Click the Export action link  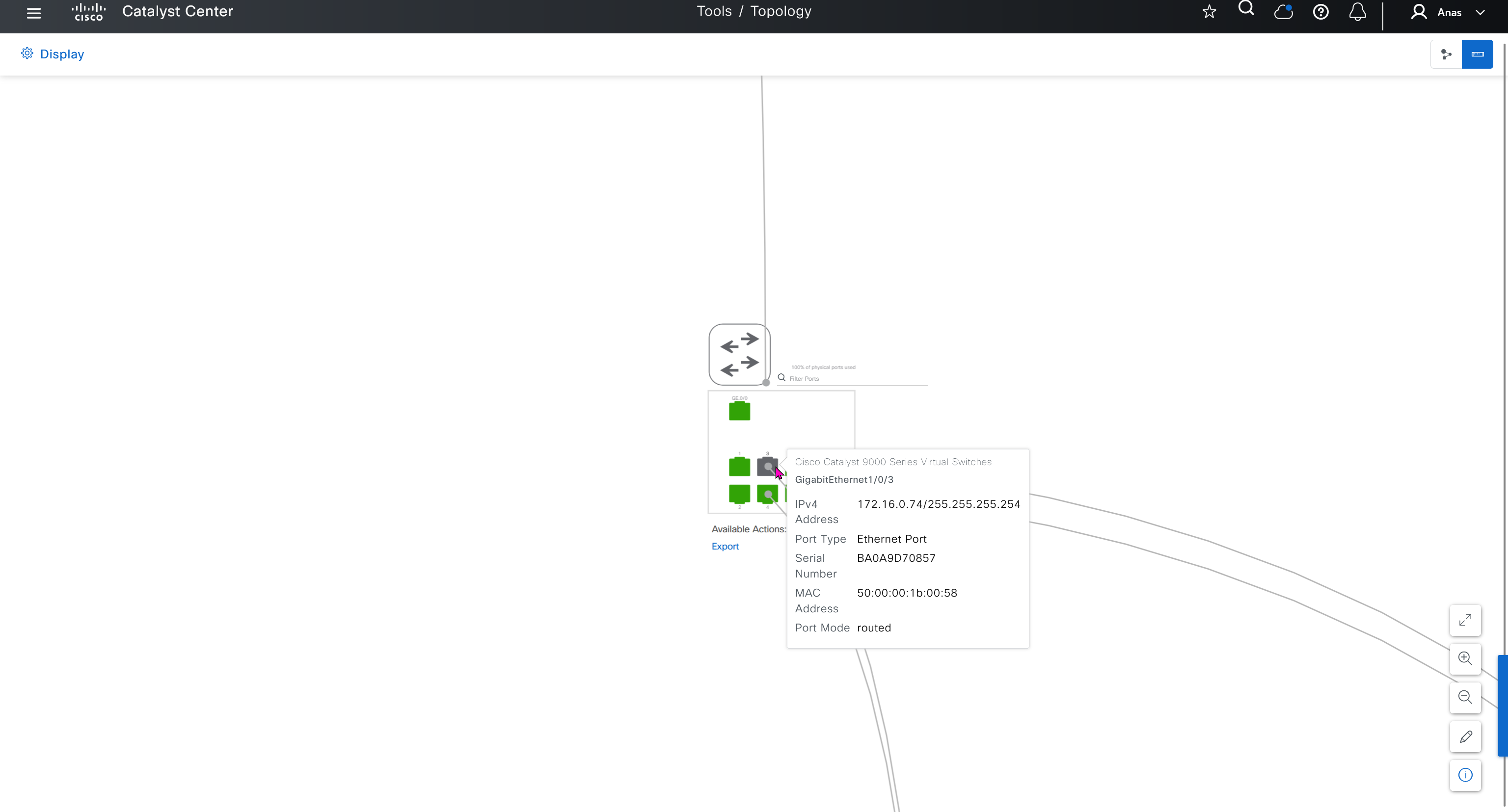[x=725, y=546]
